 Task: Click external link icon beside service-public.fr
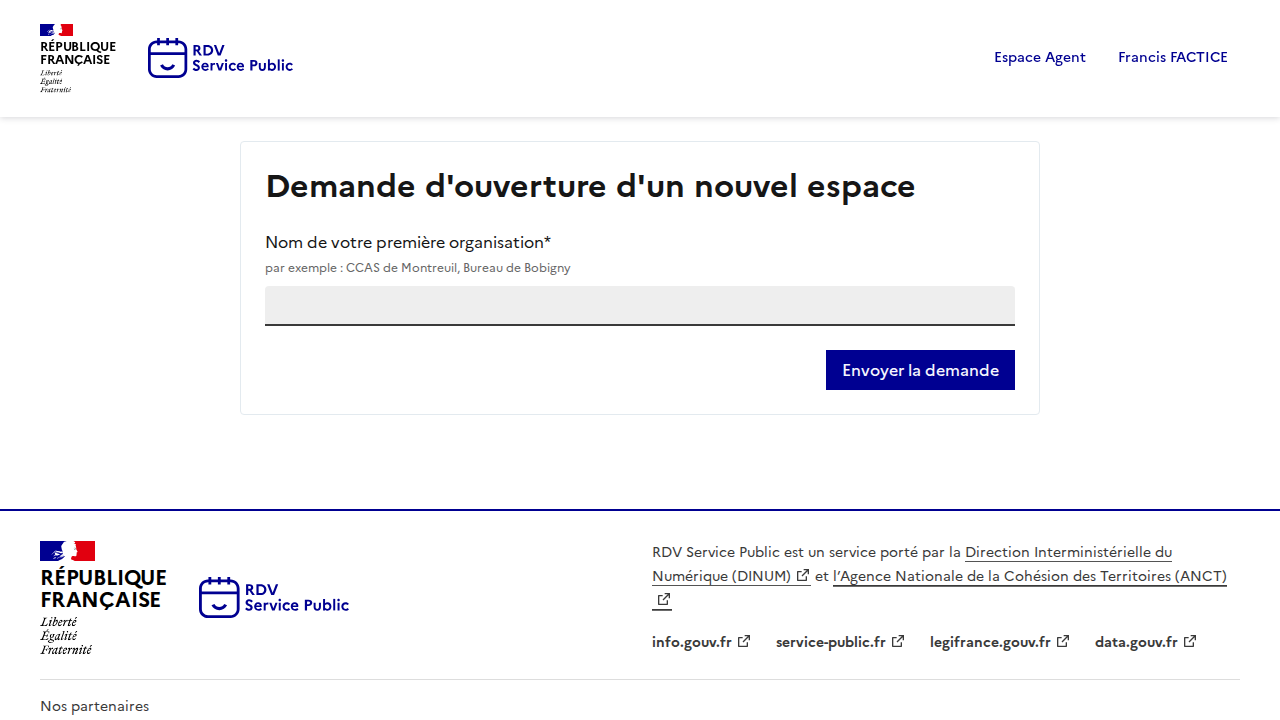[x=898, y=642]
